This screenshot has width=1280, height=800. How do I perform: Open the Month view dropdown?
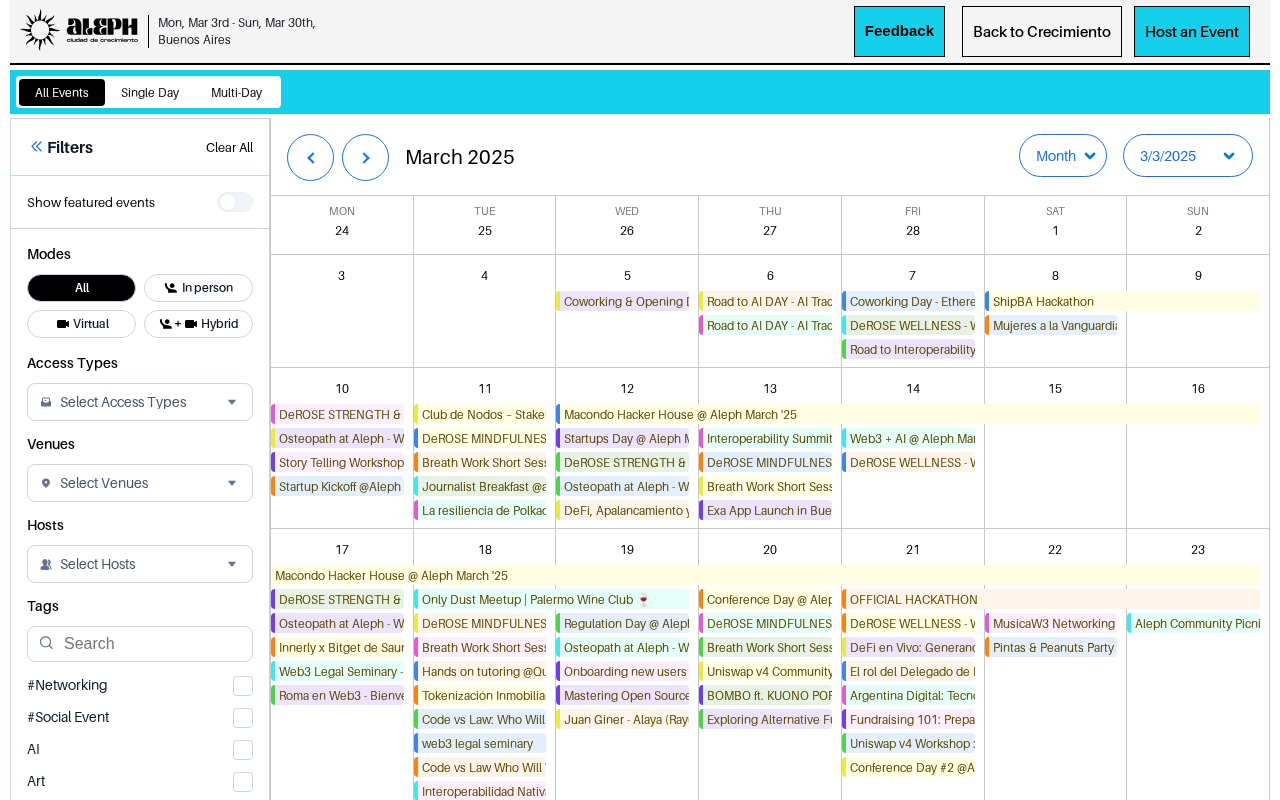(x=1063, y=156)
